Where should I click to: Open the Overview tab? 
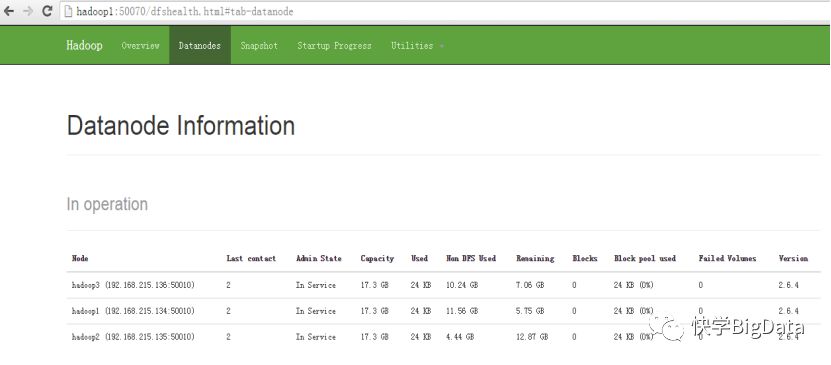click(x=140, y=46)
